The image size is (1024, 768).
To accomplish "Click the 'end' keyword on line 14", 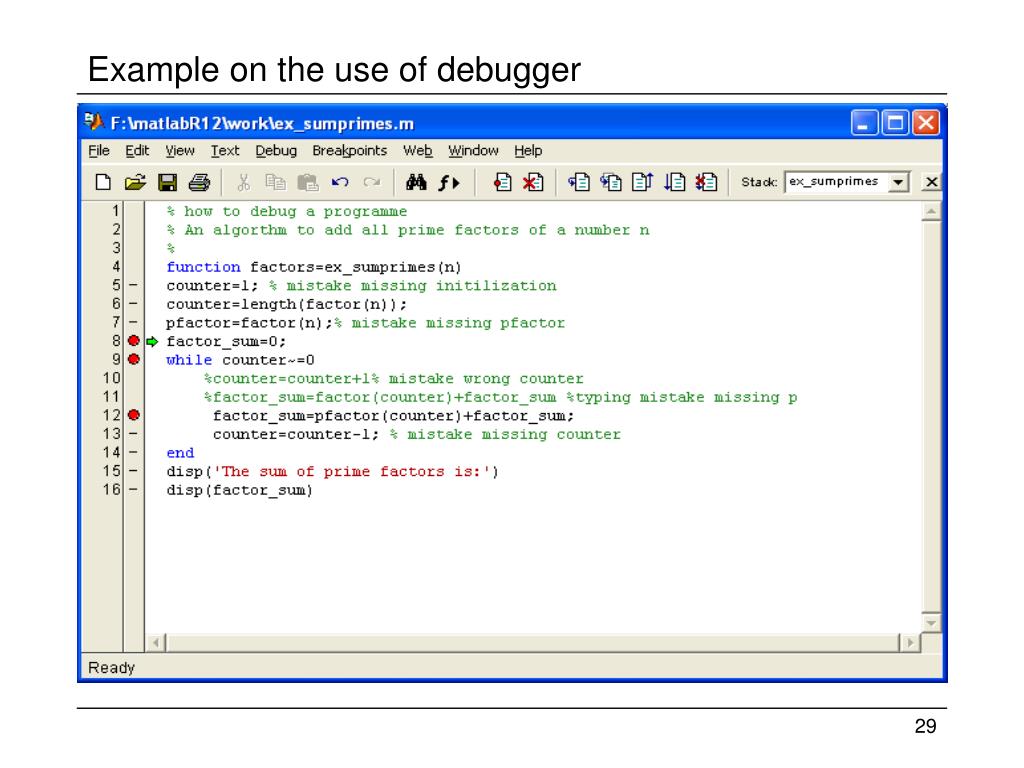I will [180, 453].
